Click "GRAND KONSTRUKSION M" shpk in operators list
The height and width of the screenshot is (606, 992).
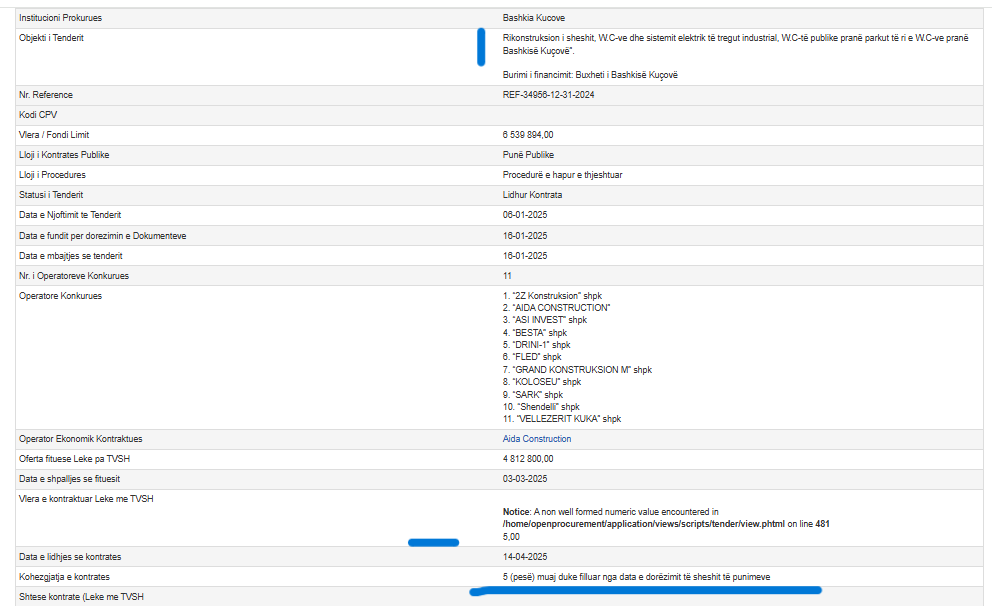(577, 370)
